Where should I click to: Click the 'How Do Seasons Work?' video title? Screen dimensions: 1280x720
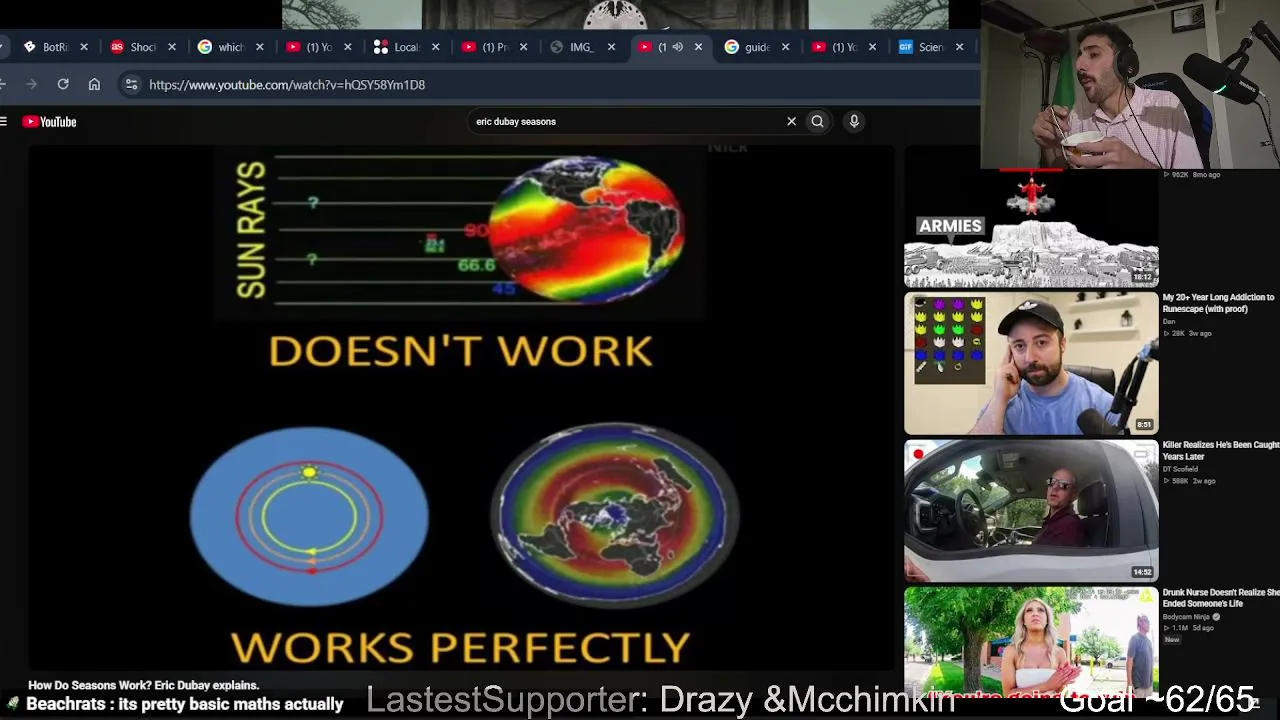pyautogui.click(x=143, y=686)
